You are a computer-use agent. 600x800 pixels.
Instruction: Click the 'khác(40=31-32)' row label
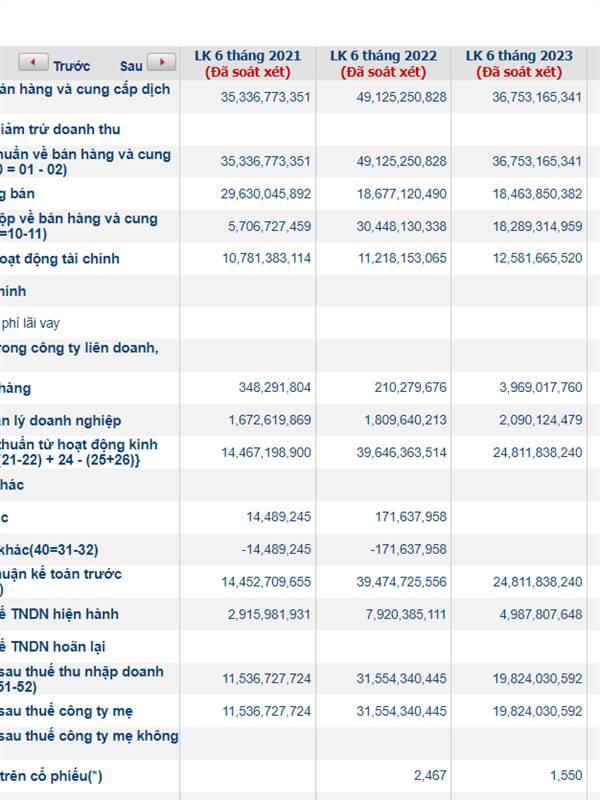pos(49,550)
